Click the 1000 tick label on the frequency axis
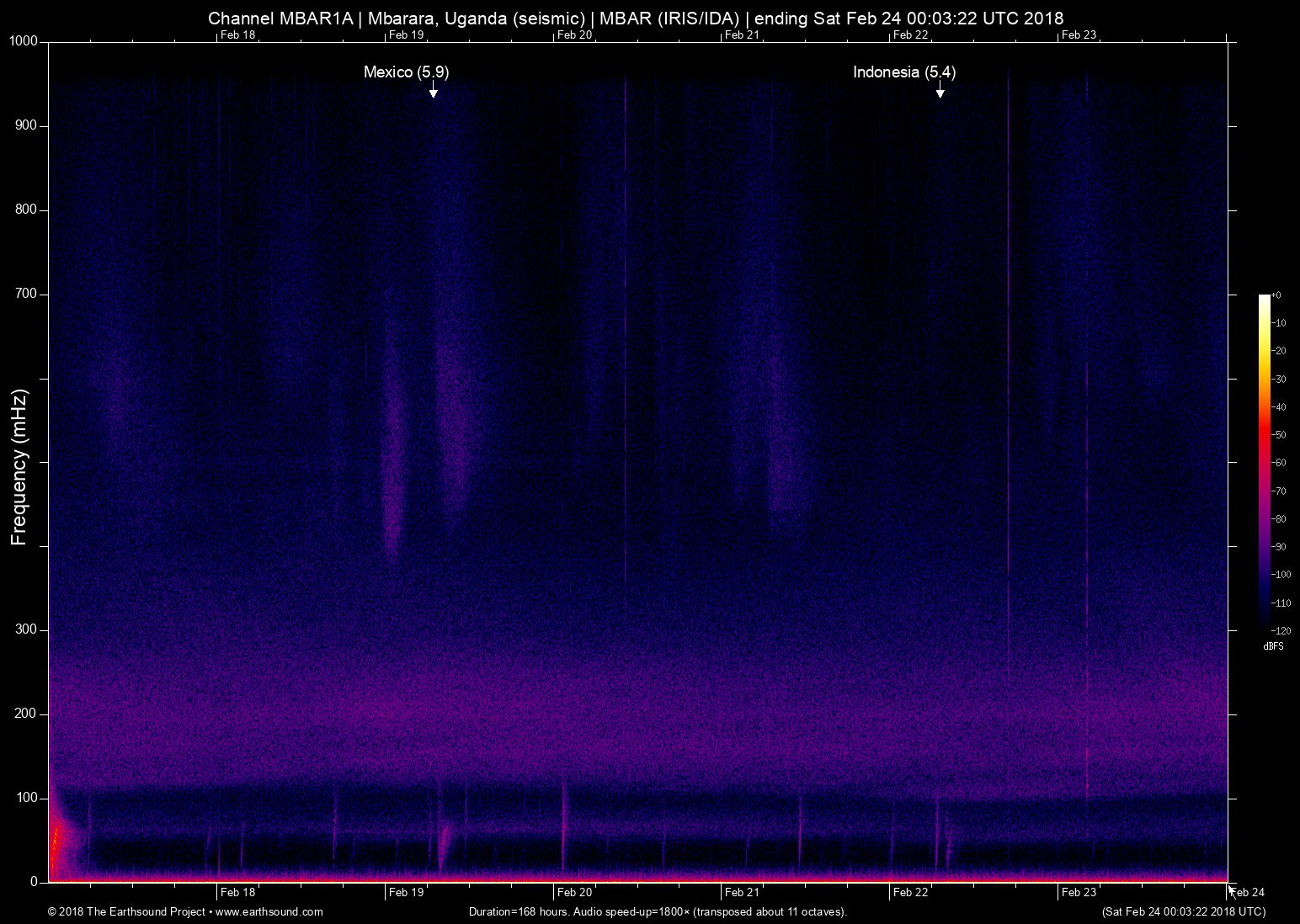 [x=24, y=41]
